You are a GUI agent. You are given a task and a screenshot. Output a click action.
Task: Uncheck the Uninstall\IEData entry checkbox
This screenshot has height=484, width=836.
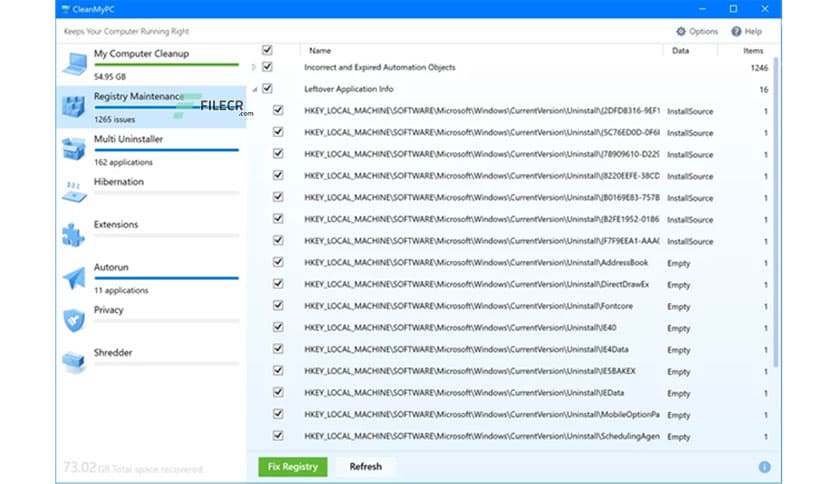coord(278,392)
